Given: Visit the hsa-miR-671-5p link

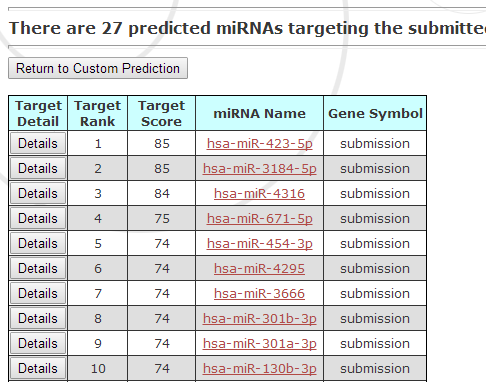Looking at the screenshot, I should [260, 219].
